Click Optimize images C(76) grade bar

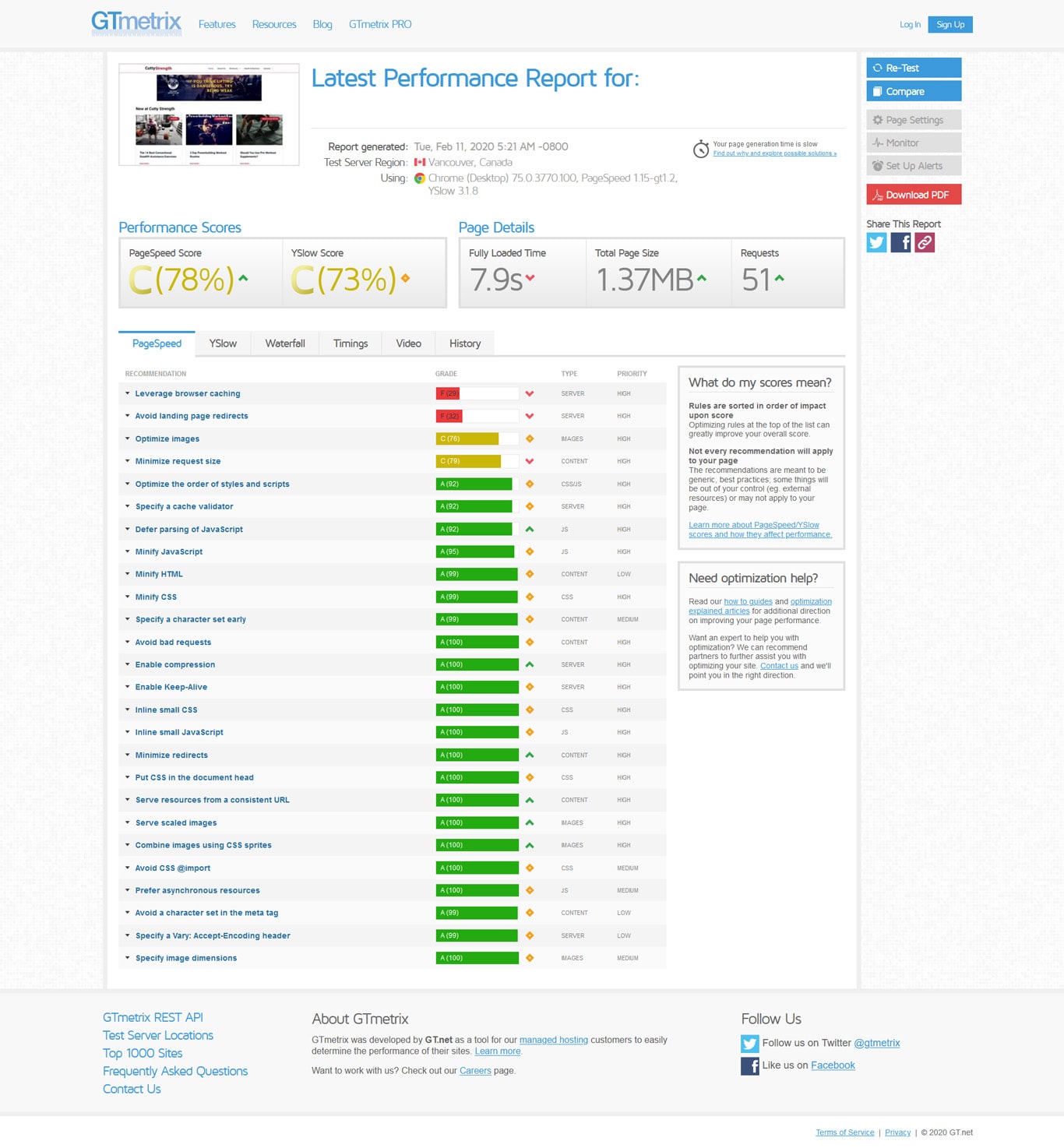point(477,438)
